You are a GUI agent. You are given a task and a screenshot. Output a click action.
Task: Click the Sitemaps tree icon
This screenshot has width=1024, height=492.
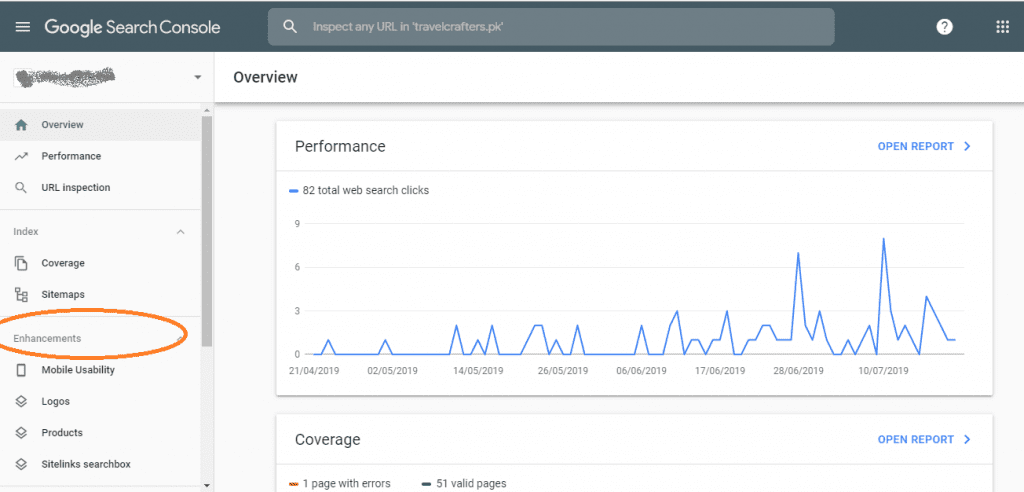point(21,295)
